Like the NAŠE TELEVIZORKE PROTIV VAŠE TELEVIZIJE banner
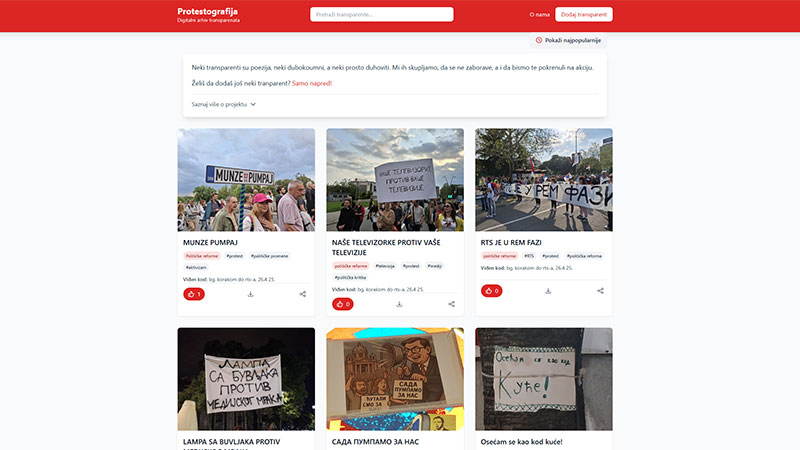 pyautogui.click(x=343, y=304)
